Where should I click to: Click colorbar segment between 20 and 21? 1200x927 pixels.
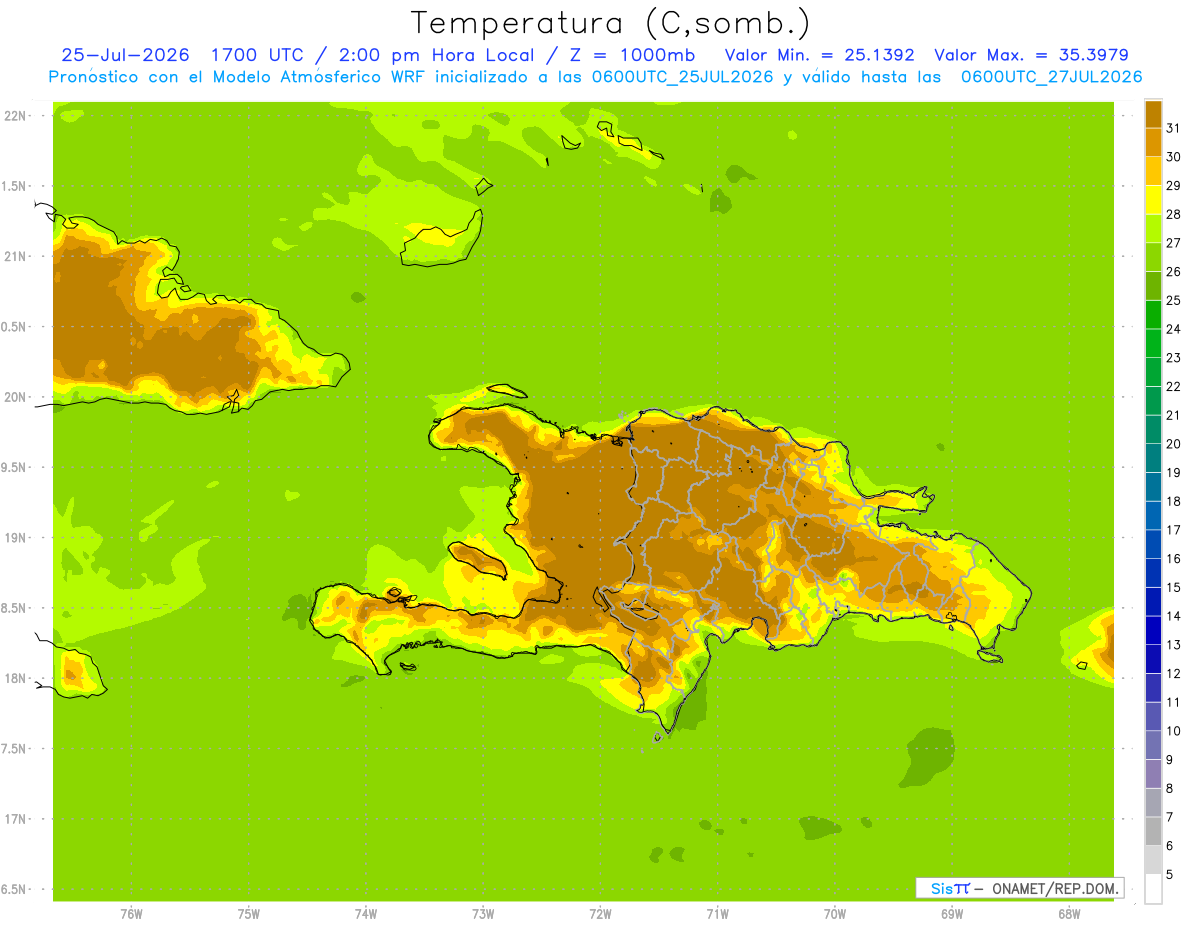pos(1153,430)
